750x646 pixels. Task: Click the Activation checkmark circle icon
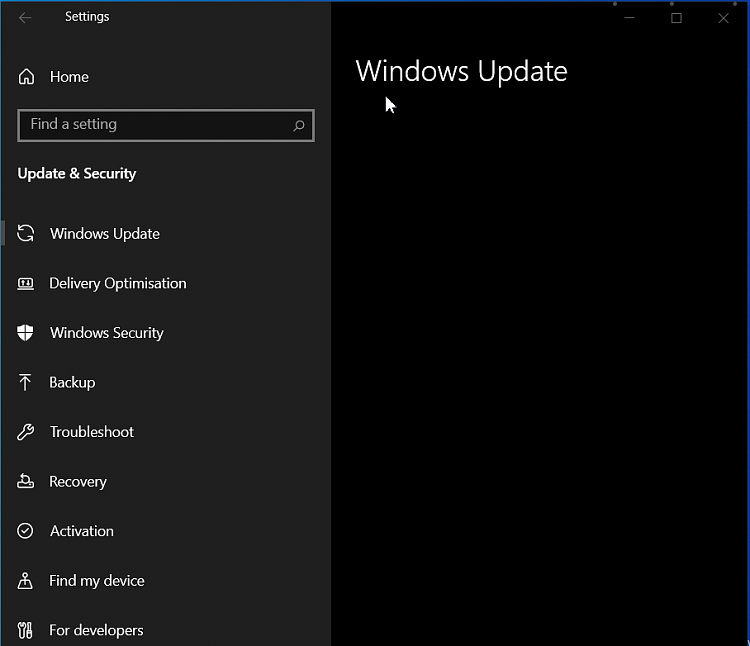25,531
